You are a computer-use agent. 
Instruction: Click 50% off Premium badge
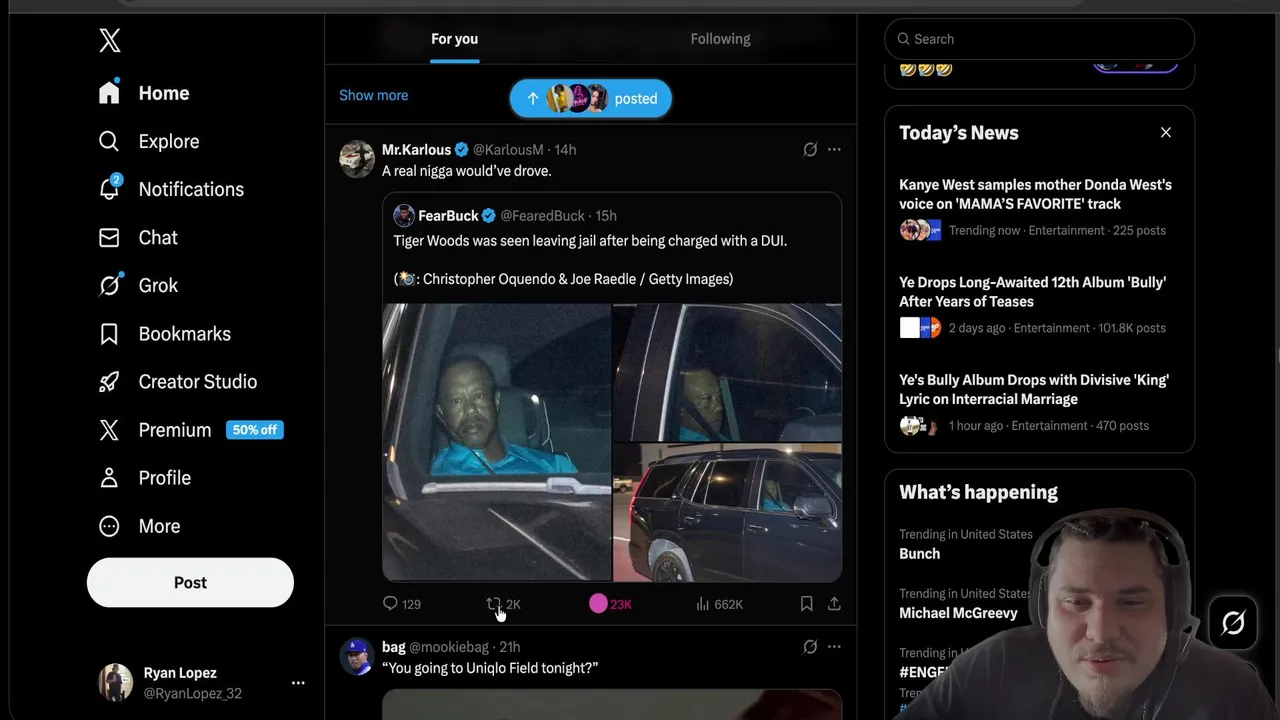255,430
